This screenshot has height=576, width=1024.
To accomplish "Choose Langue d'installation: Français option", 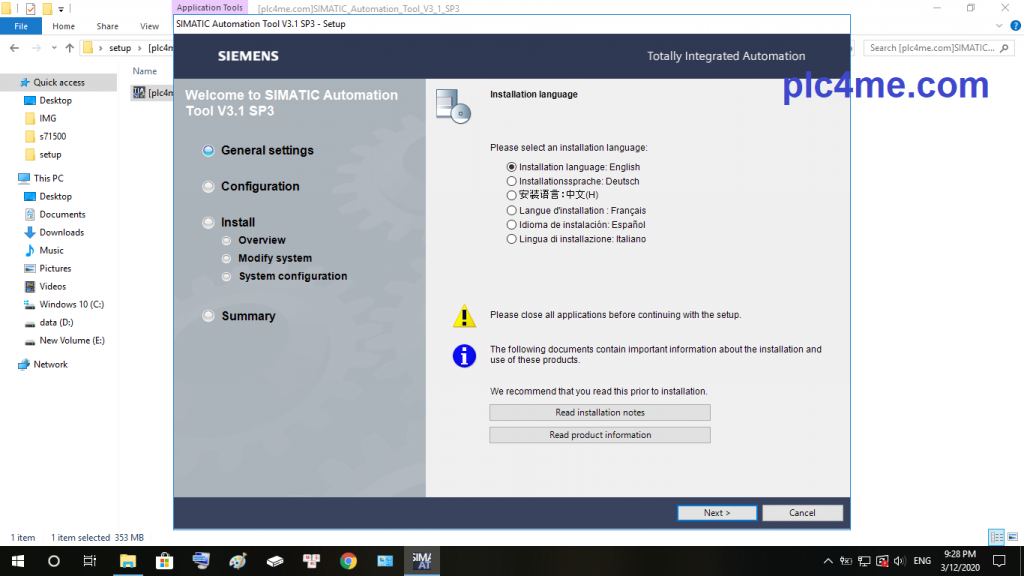I will click(x=512, y=211).
